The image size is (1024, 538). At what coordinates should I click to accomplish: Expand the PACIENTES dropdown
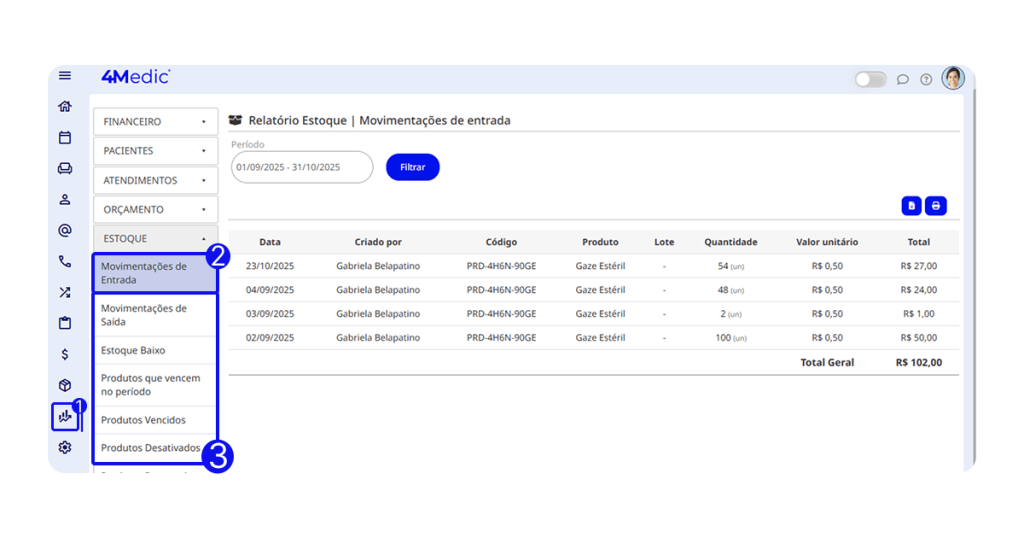pos(156,151)
